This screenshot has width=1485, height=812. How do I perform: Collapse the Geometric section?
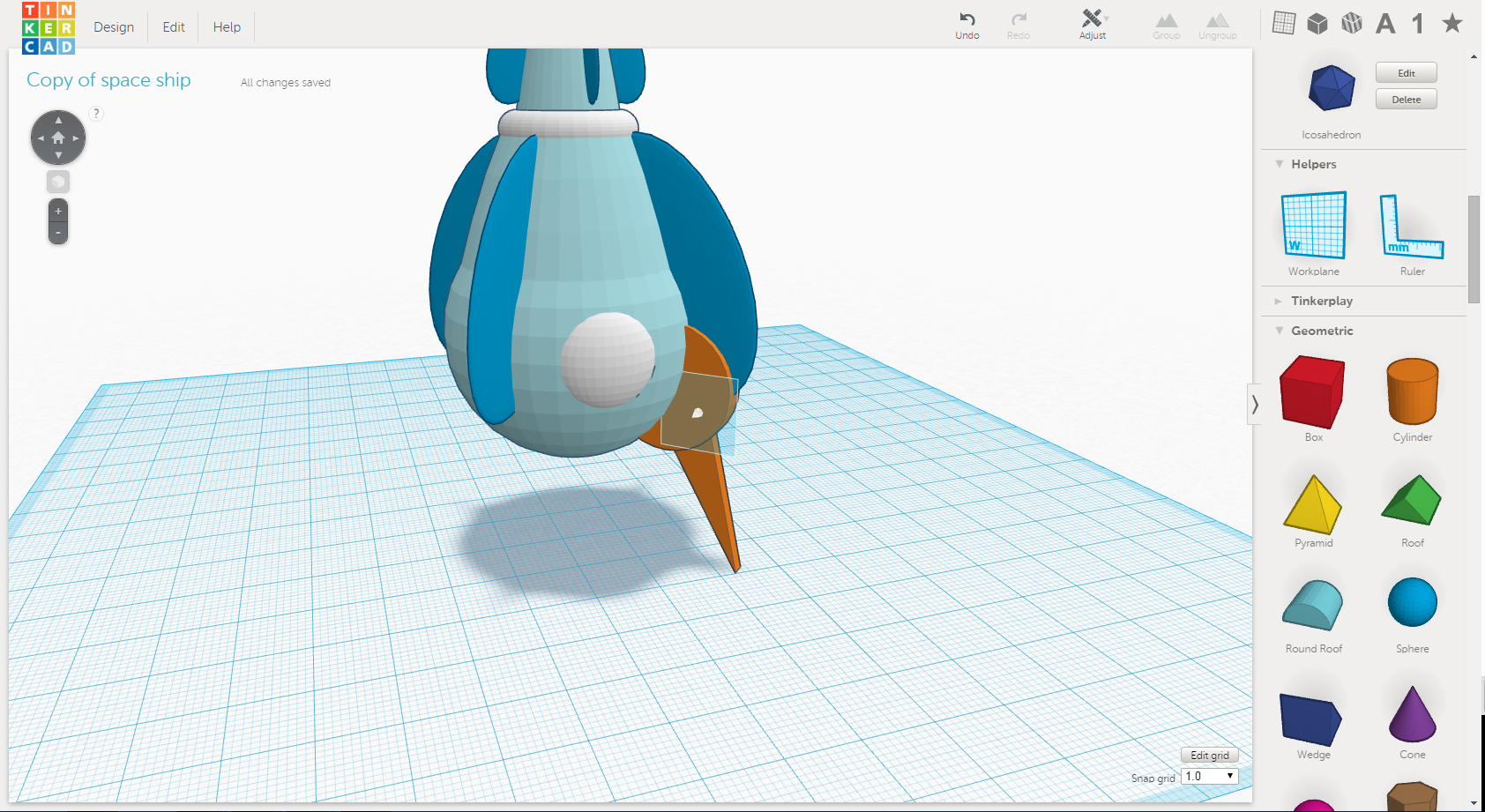pyautogui.click(x=1279, y=331)
